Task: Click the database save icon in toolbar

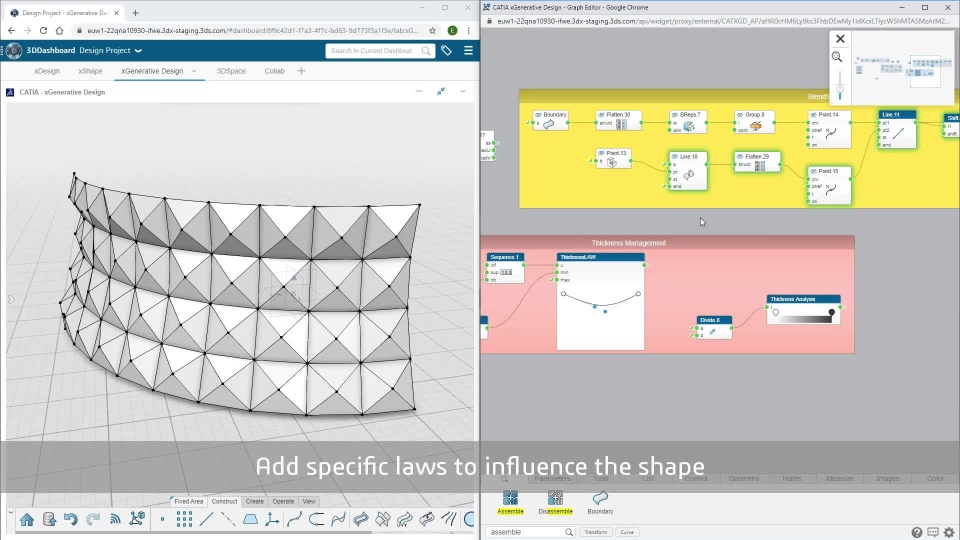Action: [x=50, y=520]
